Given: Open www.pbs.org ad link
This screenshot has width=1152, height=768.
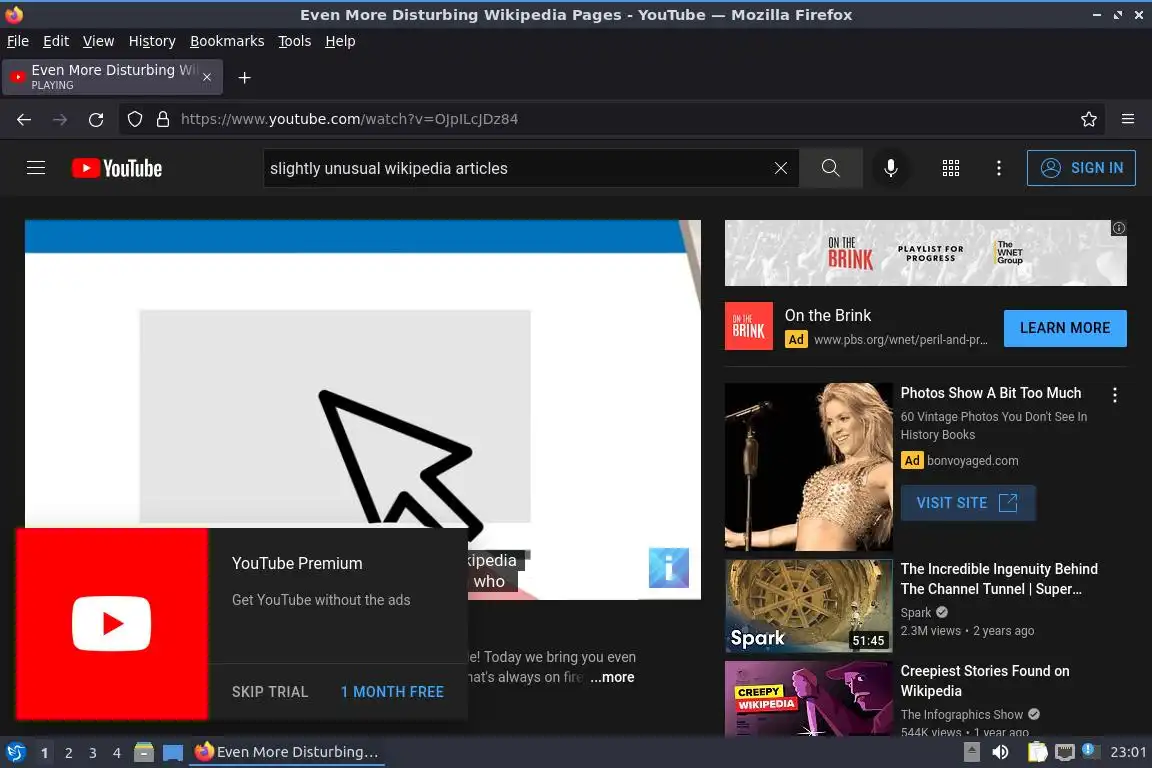Looking at the screenshot, I should coord(900,340).
